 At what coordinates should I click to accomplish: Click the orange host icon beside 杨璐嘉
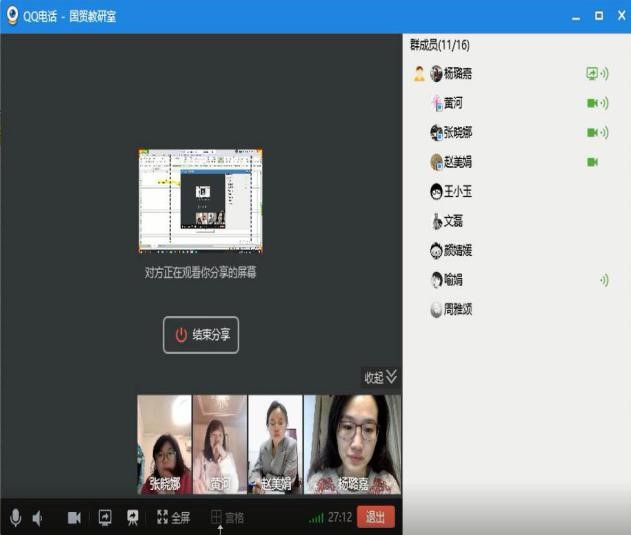click(x=419, y=74)
